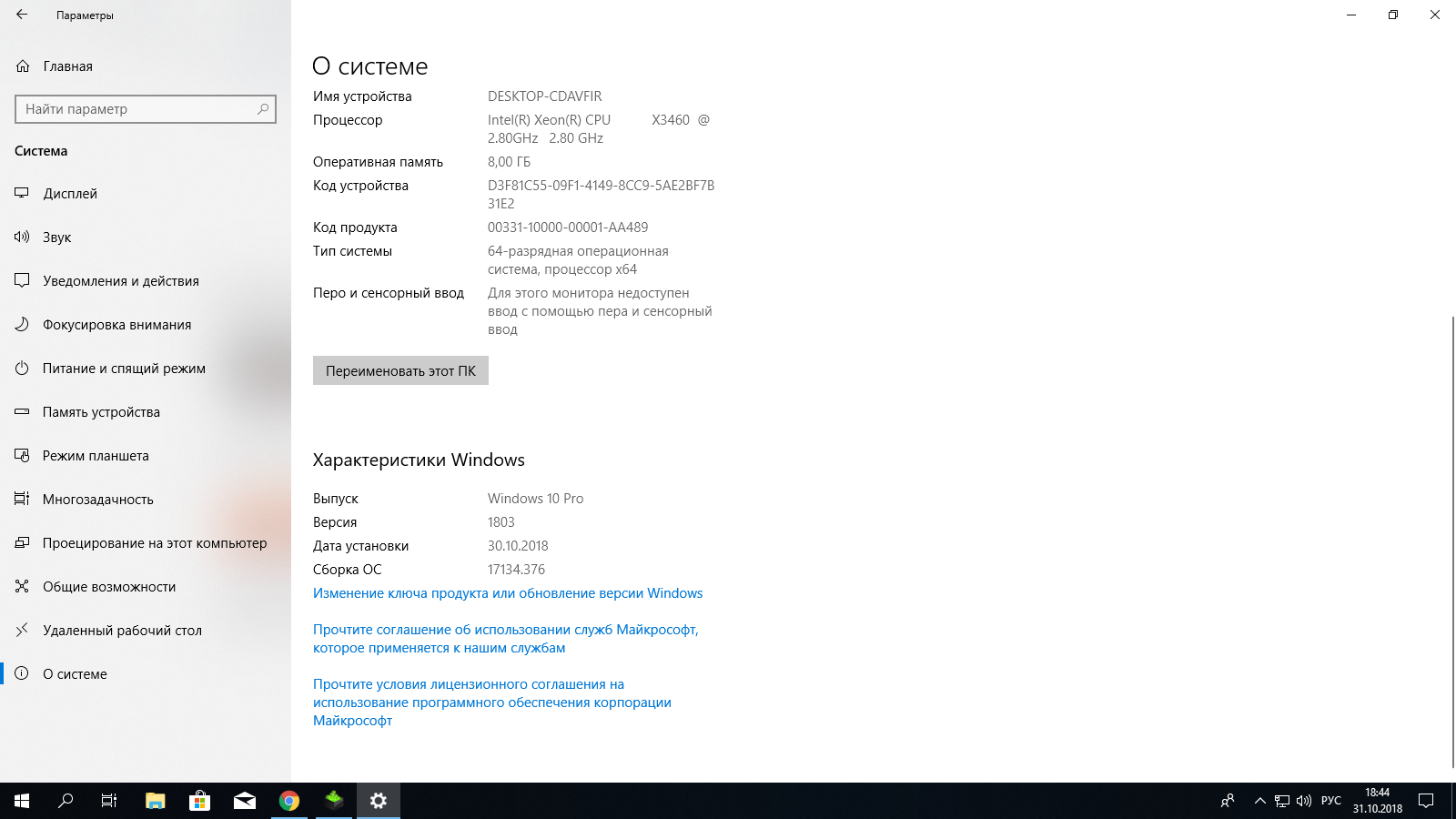Click the back arrow in Settings header
The width and height of the screenshot is (1456, 819).
22,15
